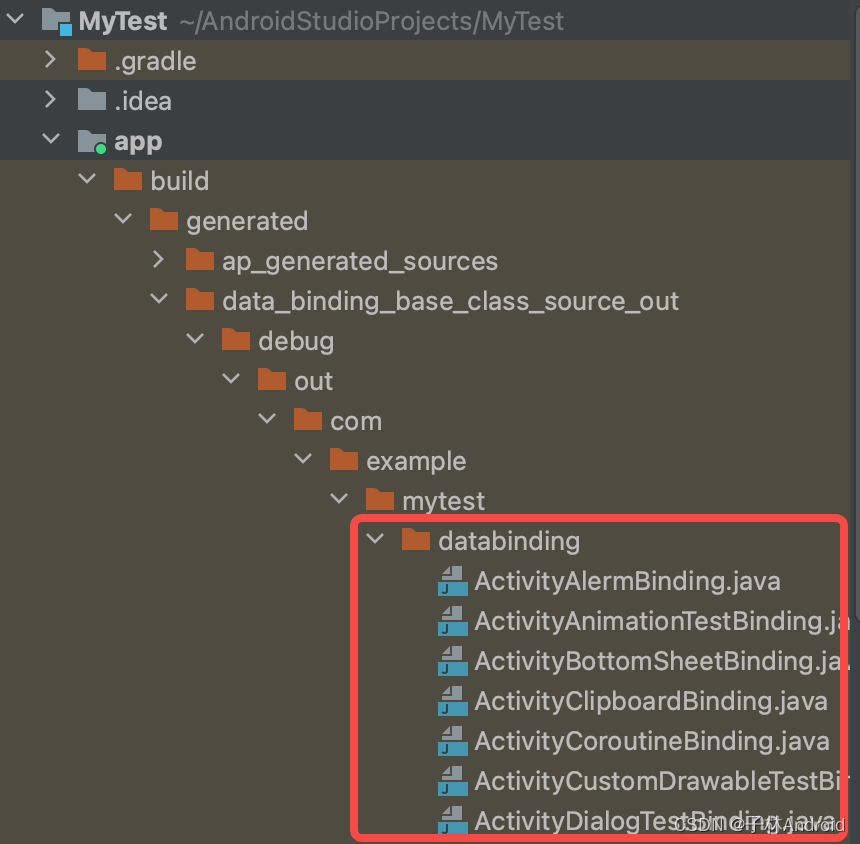Click the build folder icon

128,179
